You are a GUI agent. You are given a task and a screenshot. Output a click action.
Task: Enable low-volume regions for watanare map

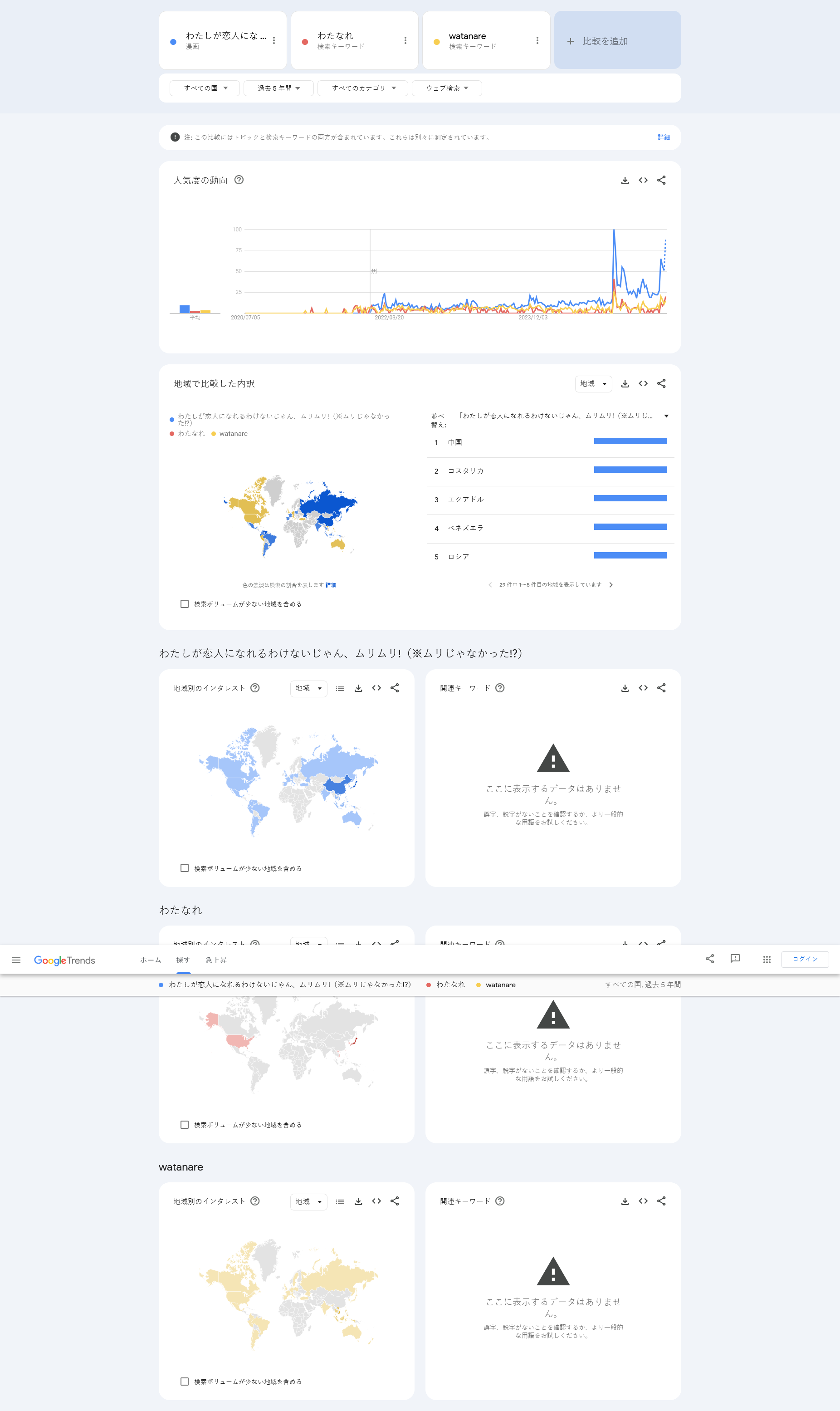click(185, 1382)
